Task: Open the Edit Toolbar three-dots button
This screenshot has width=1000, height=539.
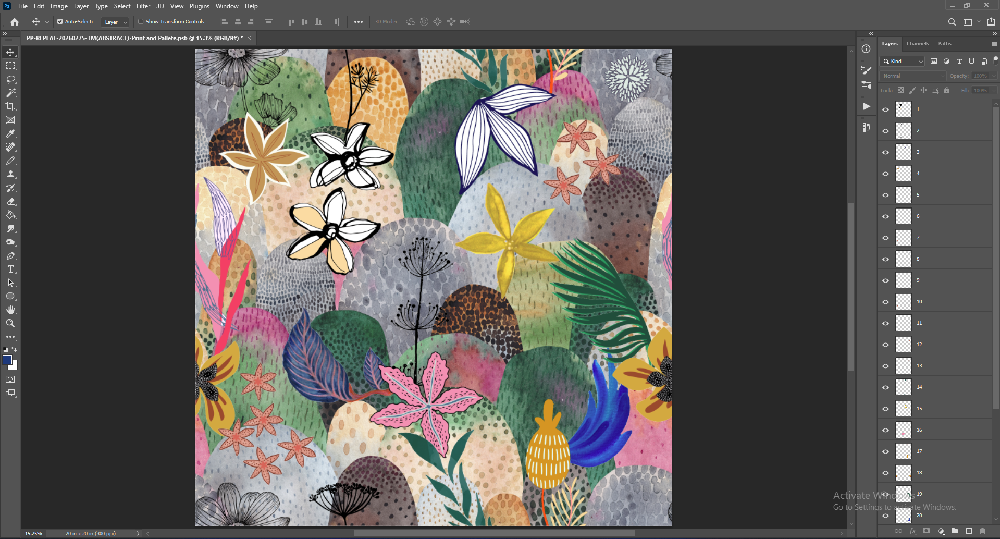Action: [x=11, y=337]
